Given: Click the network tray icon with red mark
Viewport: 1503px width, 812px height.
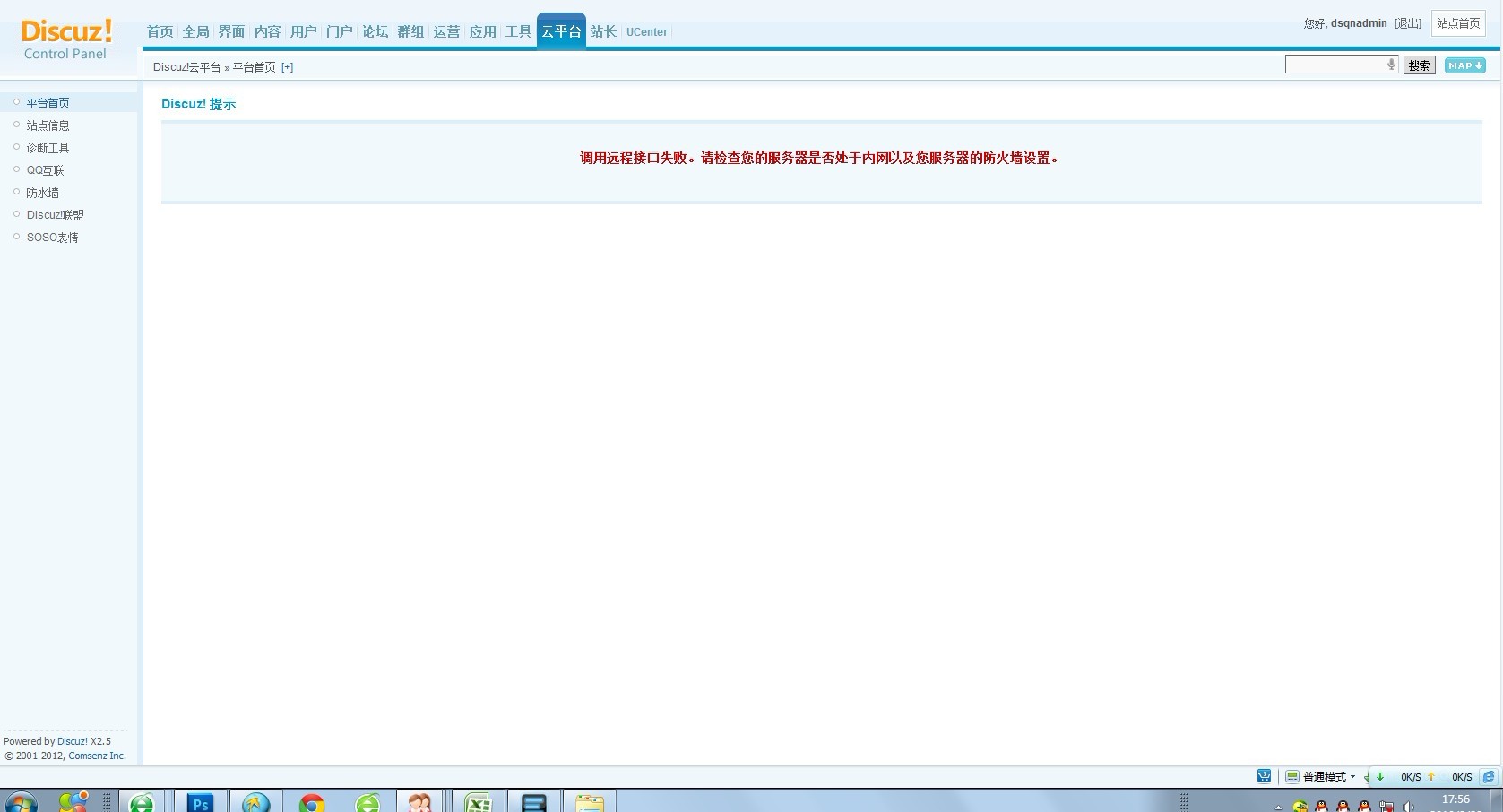Looking at the screenshot, I should 1386,807.
